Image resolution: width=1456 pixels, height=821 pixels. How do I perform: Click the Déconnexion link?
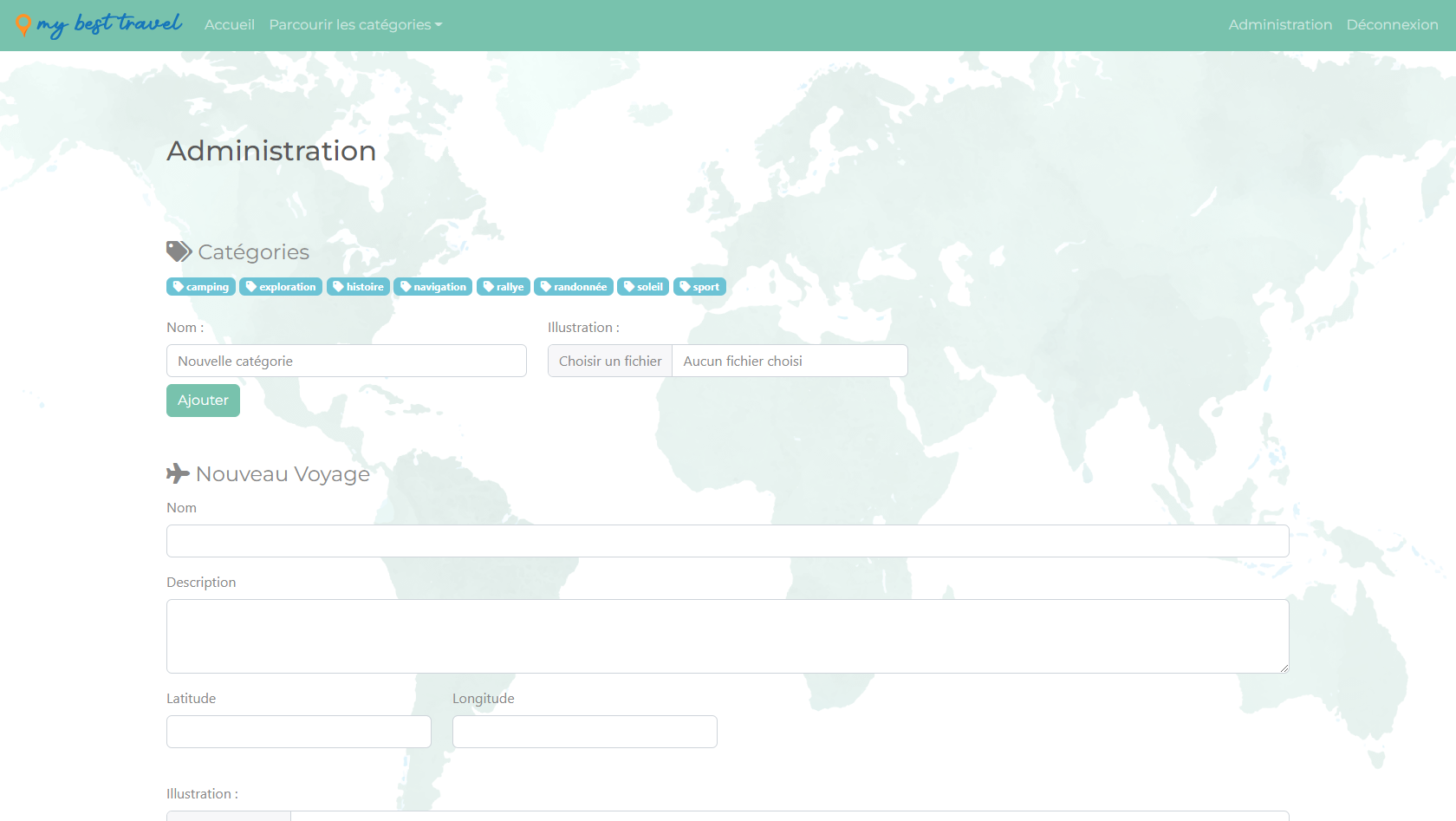pyautogui.click(x=1392, y=25)
